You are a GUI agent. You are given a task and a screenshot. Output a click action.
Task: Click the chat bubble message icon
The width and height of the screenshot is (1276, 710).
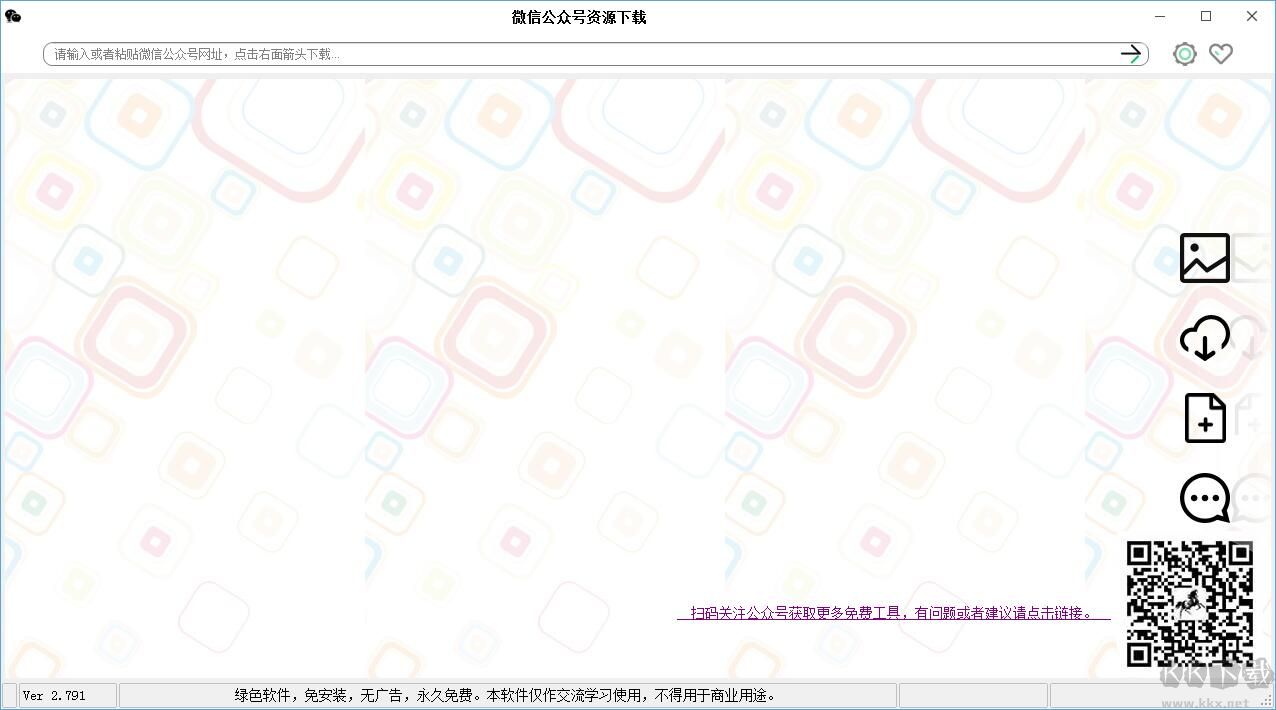pos(1205,498)
